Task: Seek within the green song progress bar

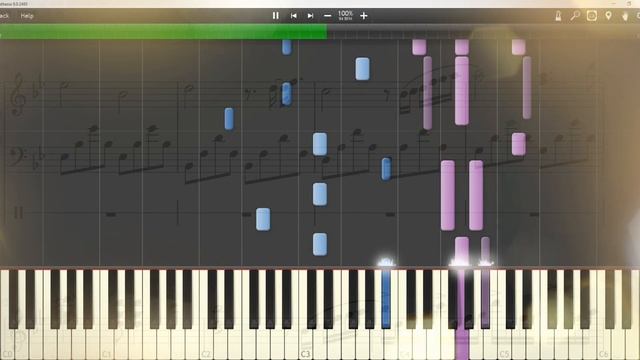Action: pos(163,31)
